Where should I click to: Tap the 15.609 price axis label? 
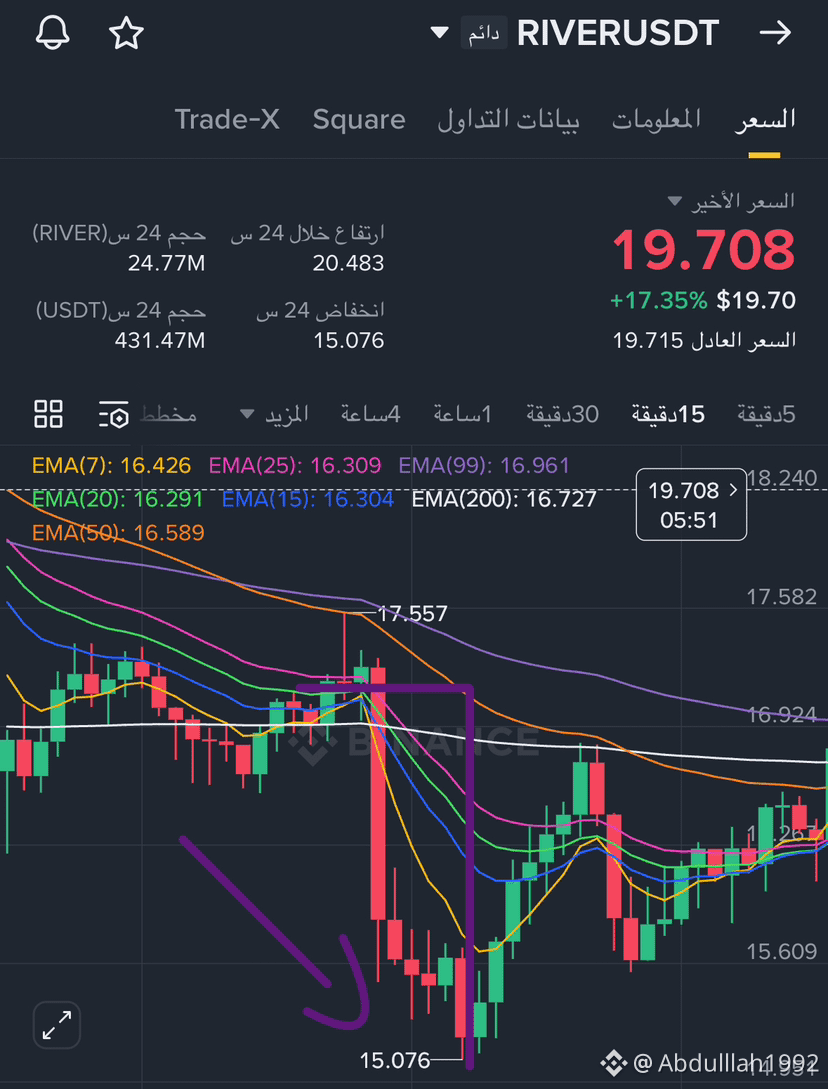click(781, 951)
